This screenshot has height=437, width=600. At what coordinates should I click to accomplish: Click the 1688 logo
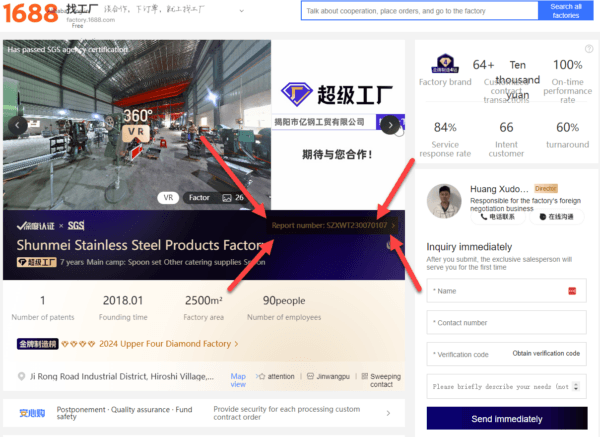[31, 12]
